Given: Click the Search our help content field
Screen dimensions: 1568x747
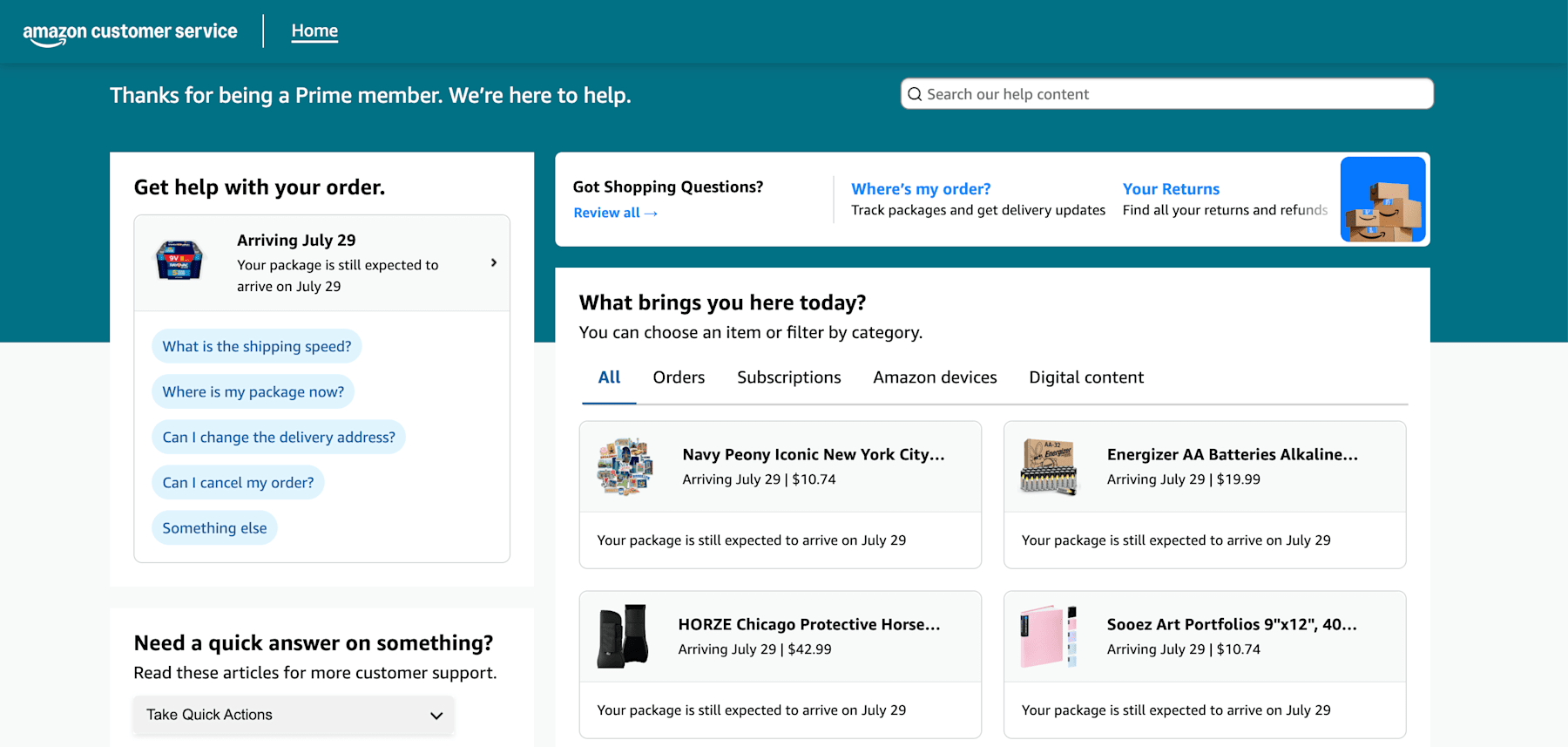Looking at the screenshot, I should click(x=1166, y=94).
